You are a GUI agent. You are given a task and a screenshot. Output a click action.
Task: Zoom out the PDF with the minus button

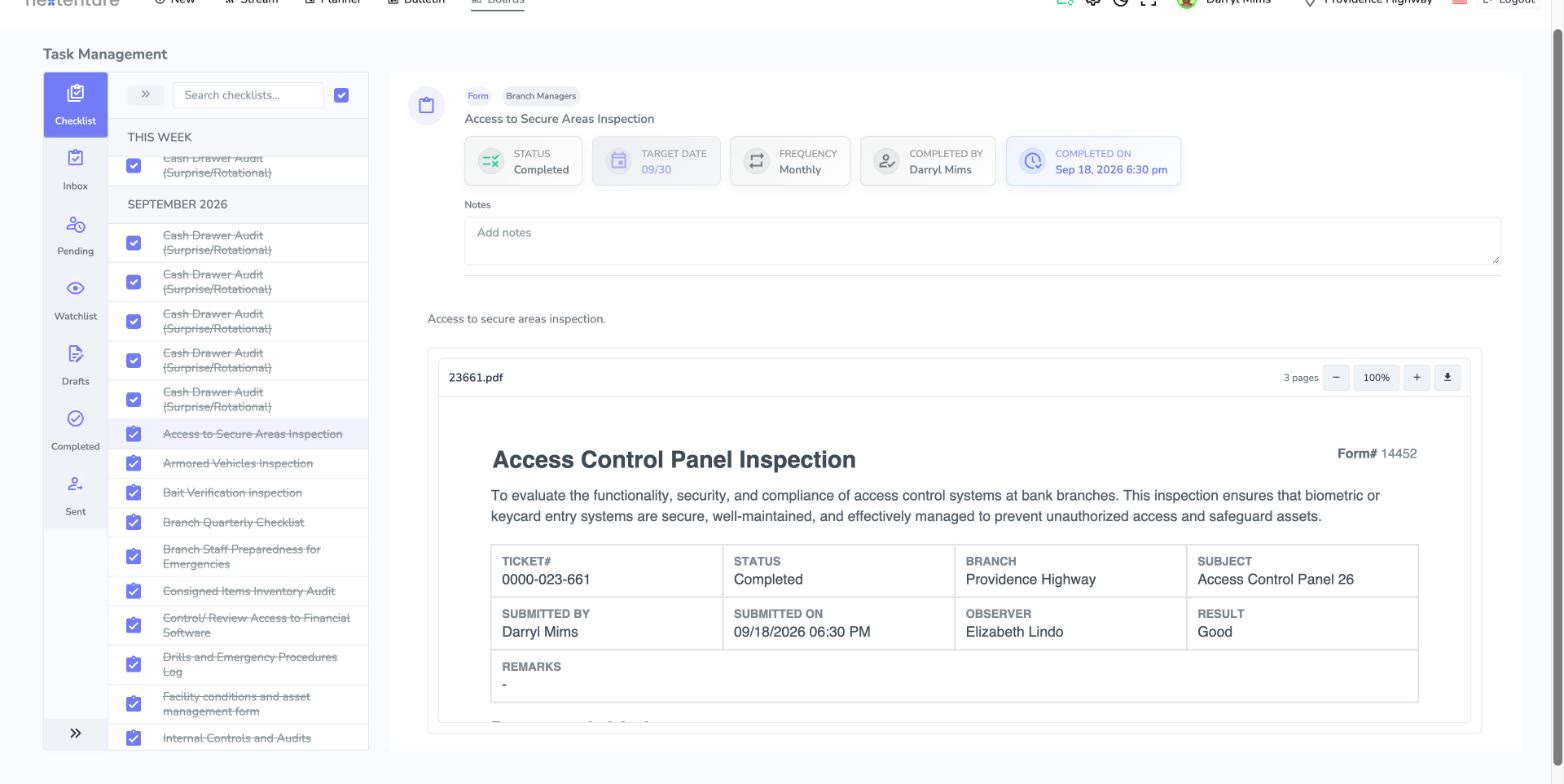(1336, 377)
